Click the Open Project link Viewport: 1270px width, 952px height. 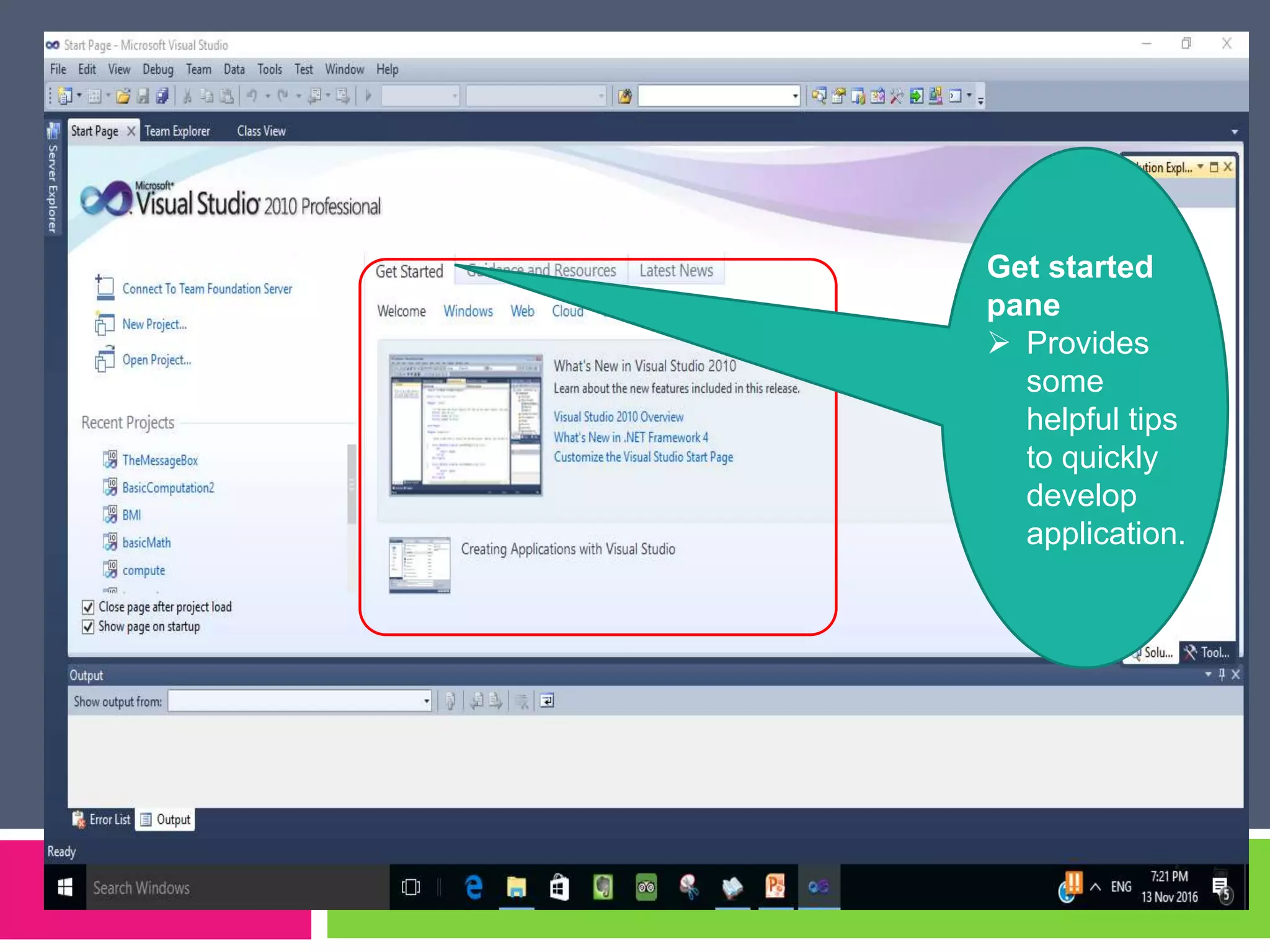[157, 360]
